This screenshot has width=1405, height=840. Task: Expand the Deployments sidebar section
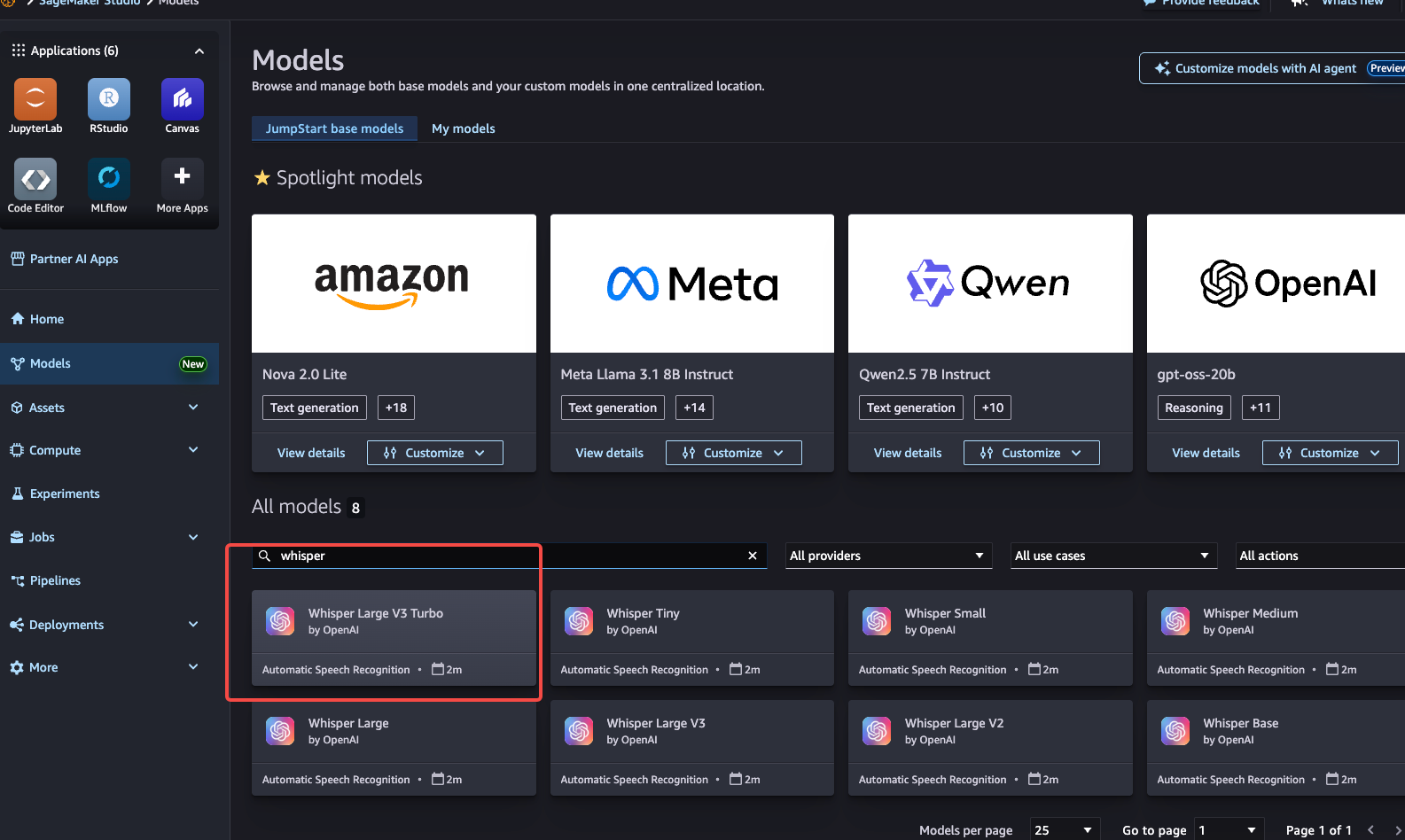193,625
